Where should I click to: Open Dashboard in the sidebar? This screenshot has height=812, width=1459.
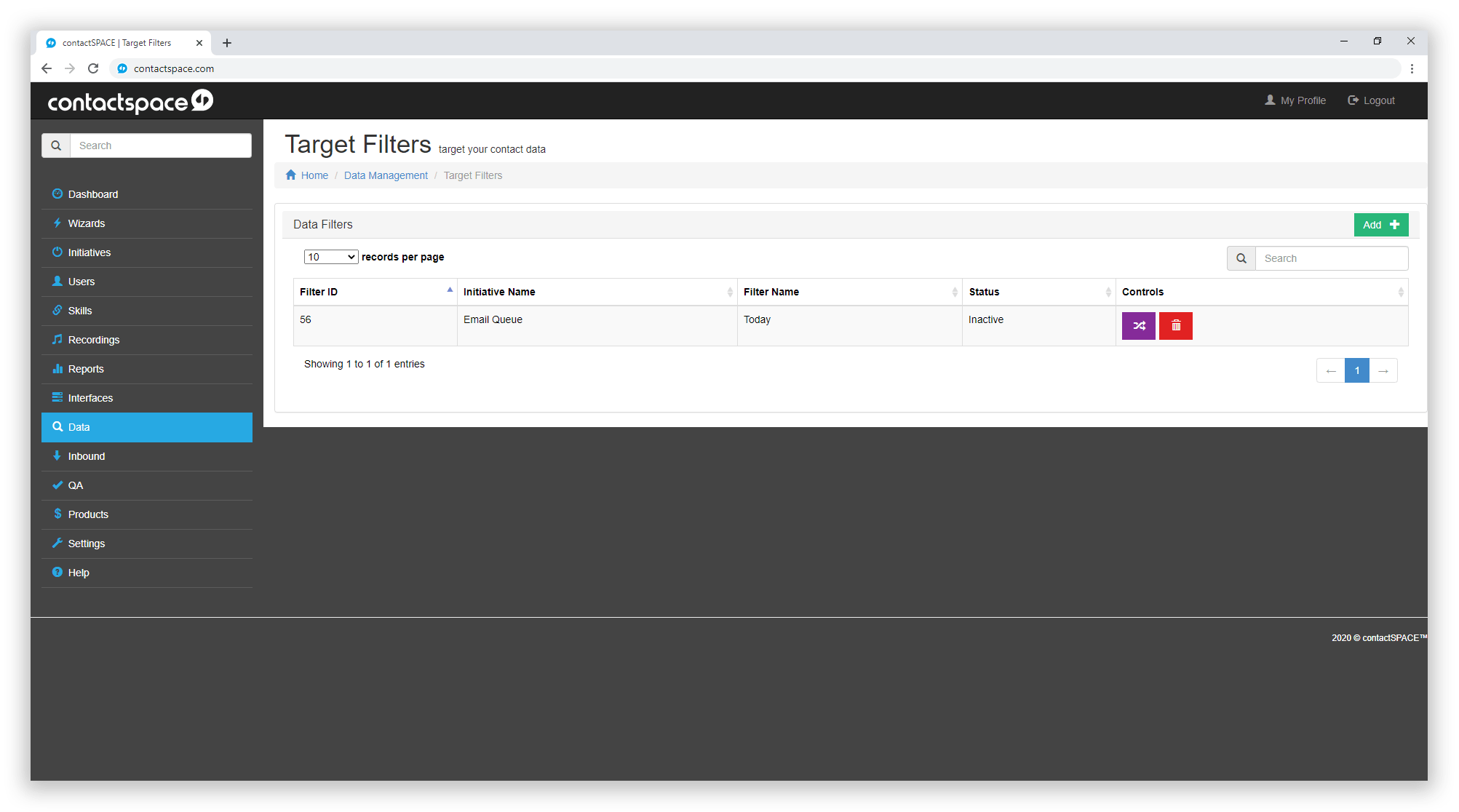click(147, 194)
